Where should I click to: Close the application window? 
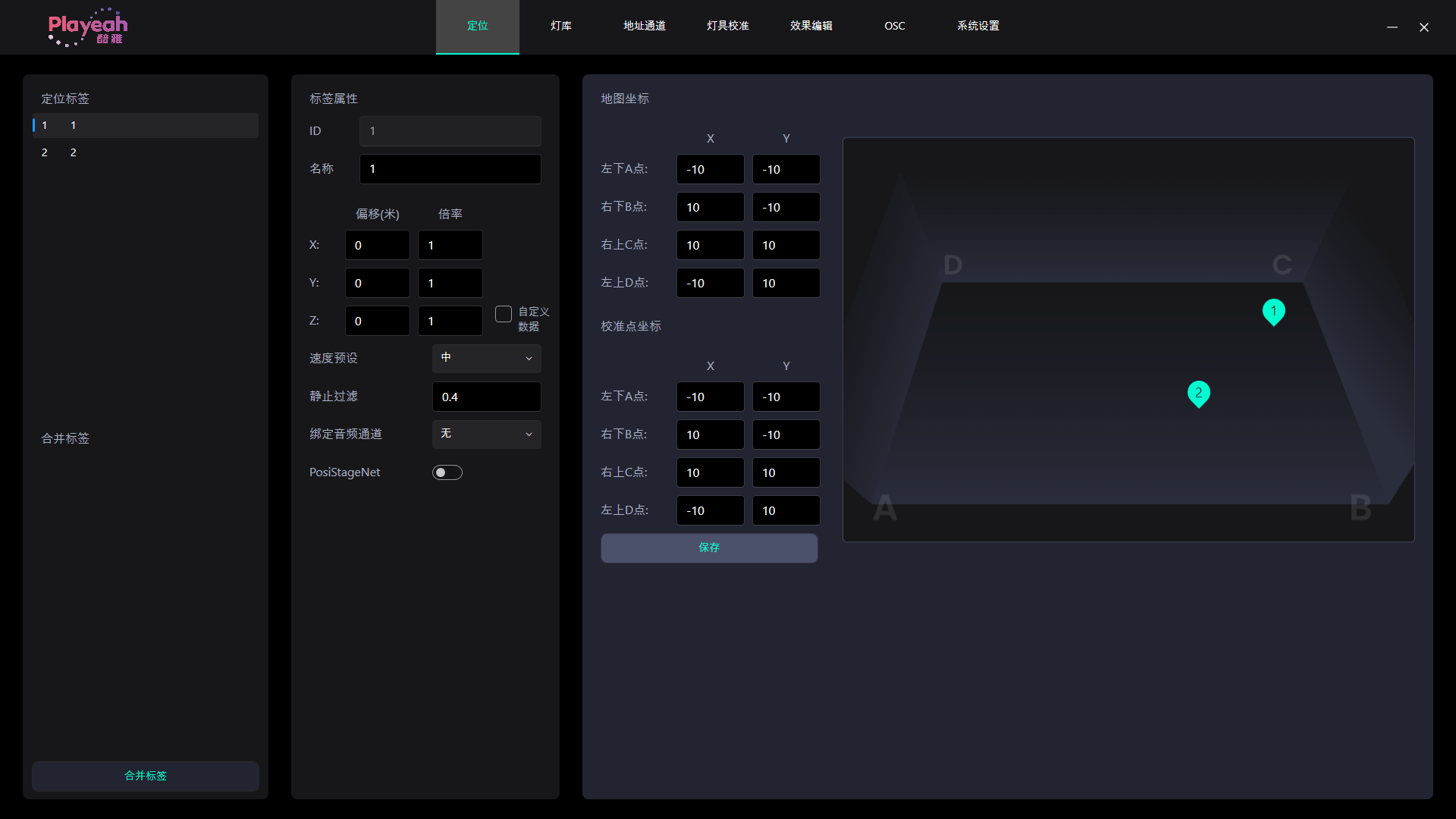(x=1424, y=27)
